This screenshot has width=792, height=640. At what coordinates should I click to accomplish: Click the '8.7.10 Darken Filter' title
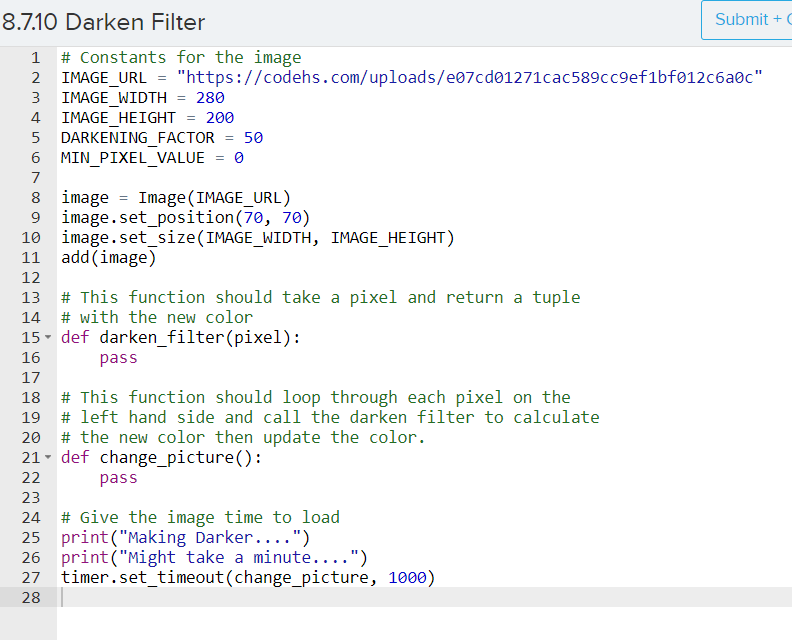[x=104, y=22]
